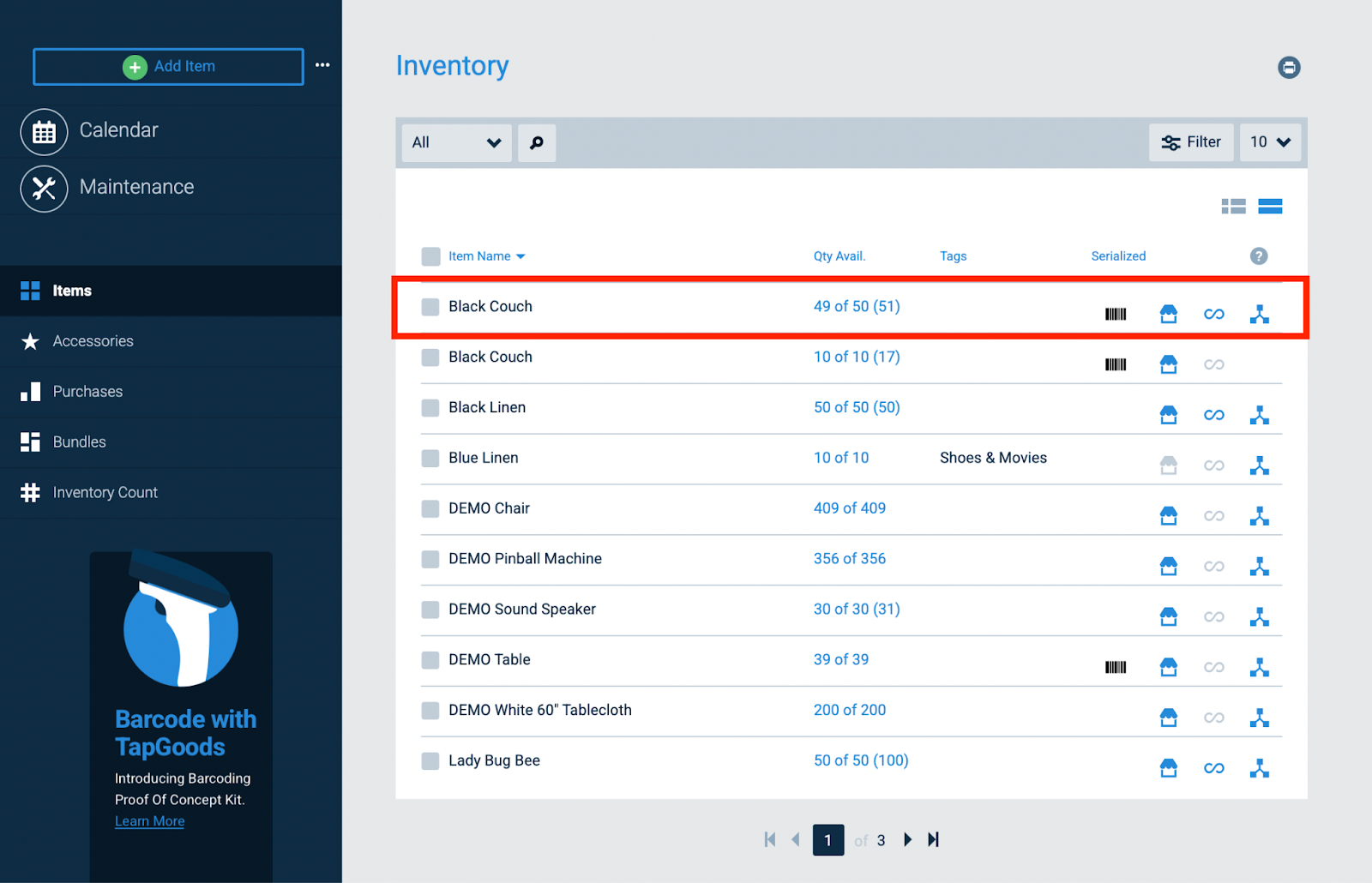The width and height of the screenshot is (1372, 883).
Task: Click the Add Item button
Action: [168, 66]
